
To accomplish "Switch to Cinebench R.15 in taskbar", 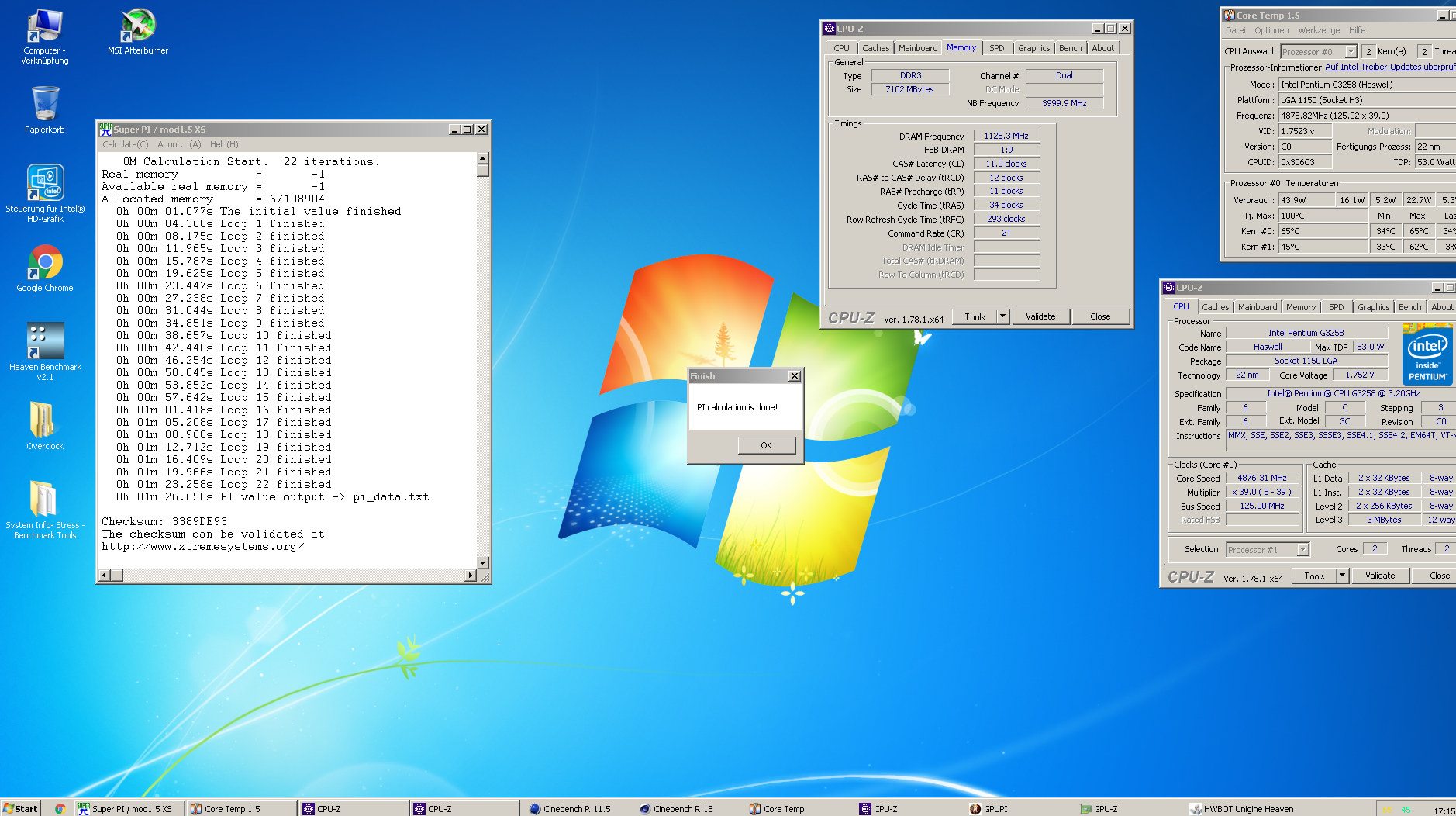I will point(676,808).
